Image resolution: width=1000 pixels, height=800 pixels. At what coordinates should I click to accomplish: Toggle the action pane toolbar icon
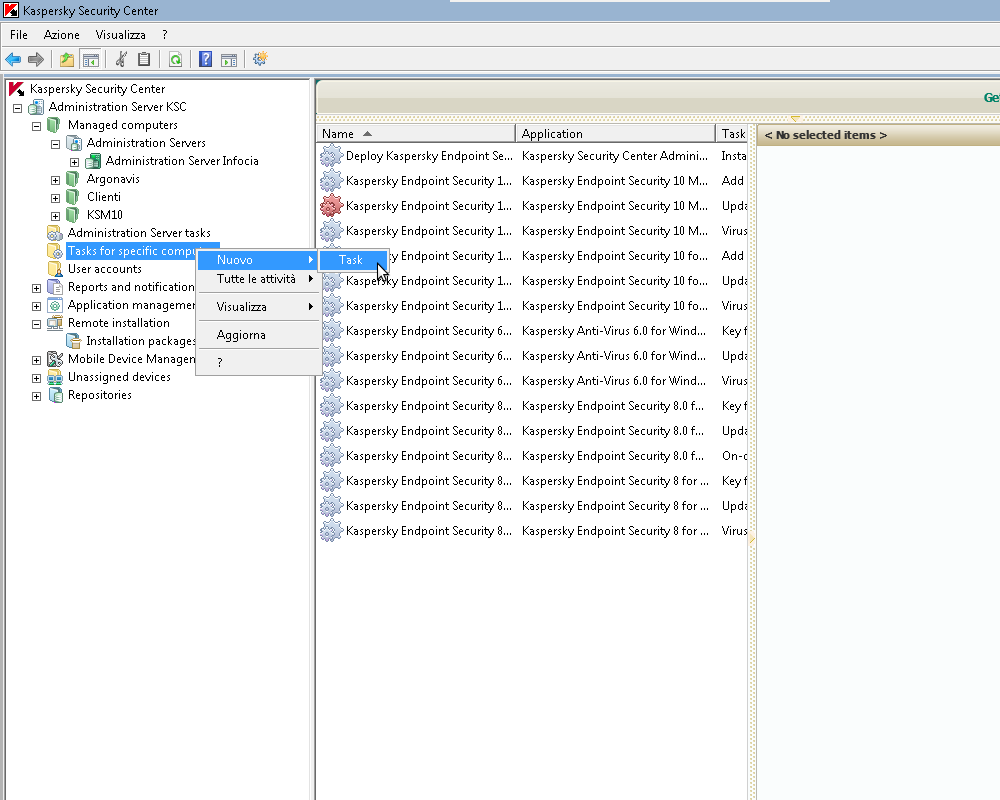pos(229,60)
